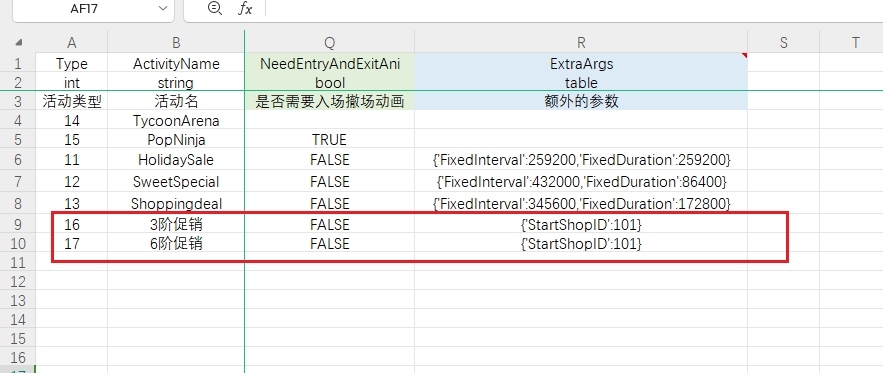Image resolution: width=883 pixels, height=373 pixels.
Task: Click the '额外的参数' cell
Action: point(581,101)
